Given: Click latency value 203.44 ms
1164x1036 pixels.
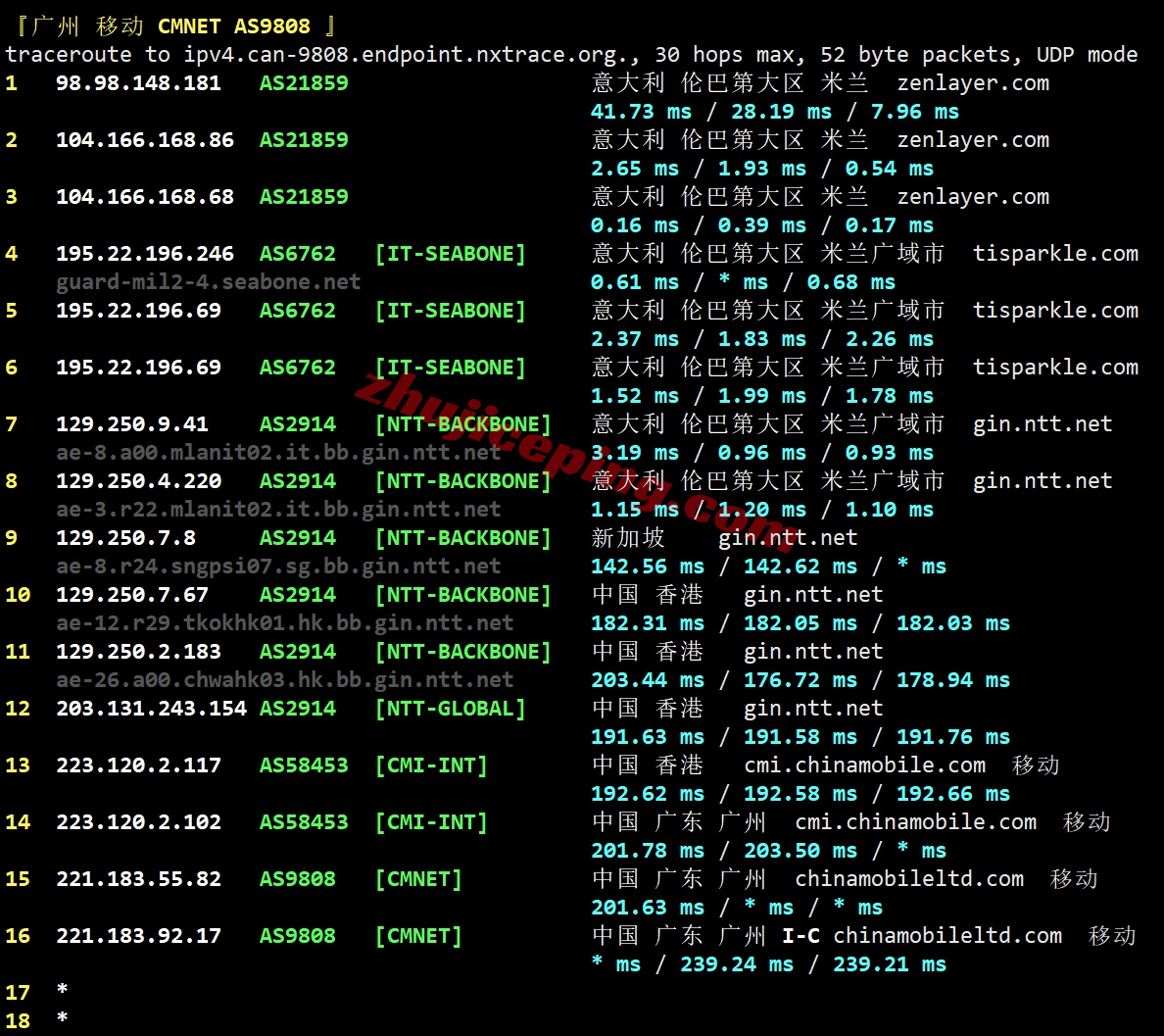Looking at the screenshot, I should coord(648,680).
